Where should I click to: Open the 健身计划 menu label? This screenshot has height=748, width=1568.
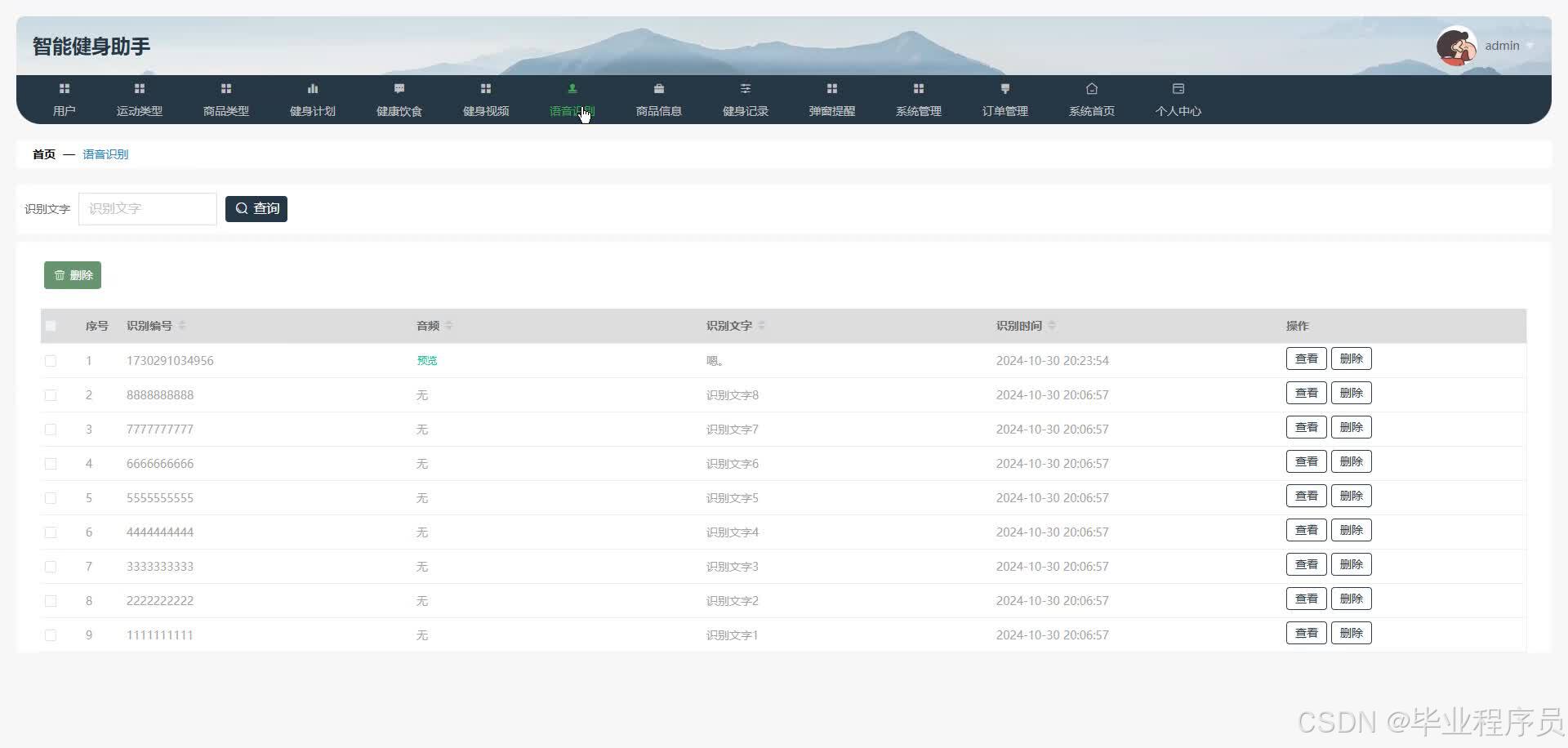313,111
